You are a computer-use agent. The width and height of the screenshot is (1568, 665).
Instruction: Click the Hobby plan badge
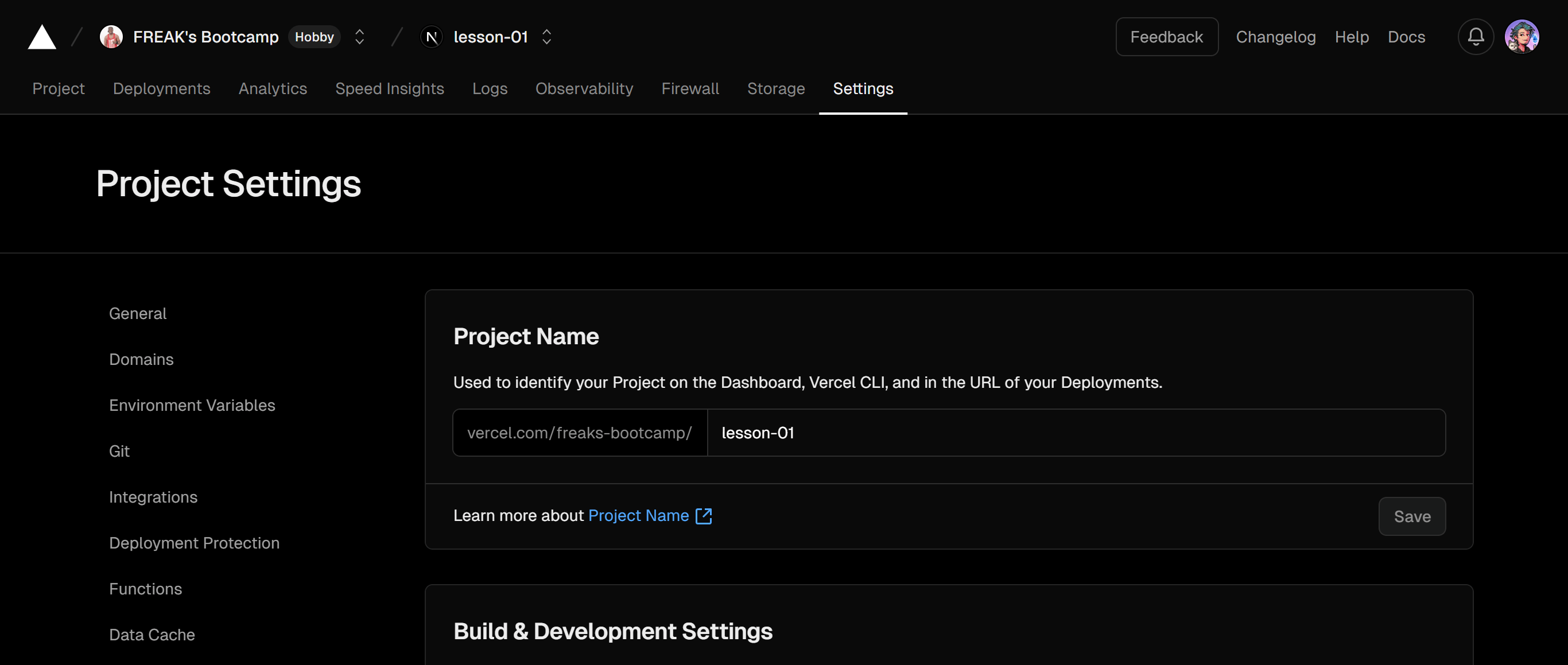(x=314, y=37)
